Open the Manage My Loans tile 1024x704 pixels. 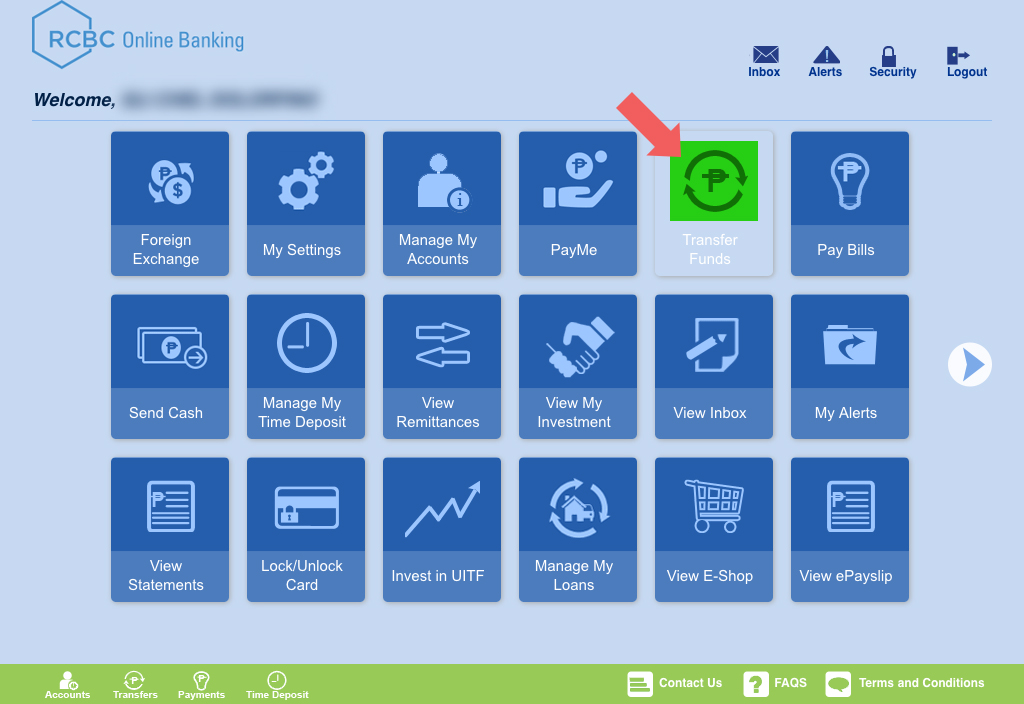[577, 530]
